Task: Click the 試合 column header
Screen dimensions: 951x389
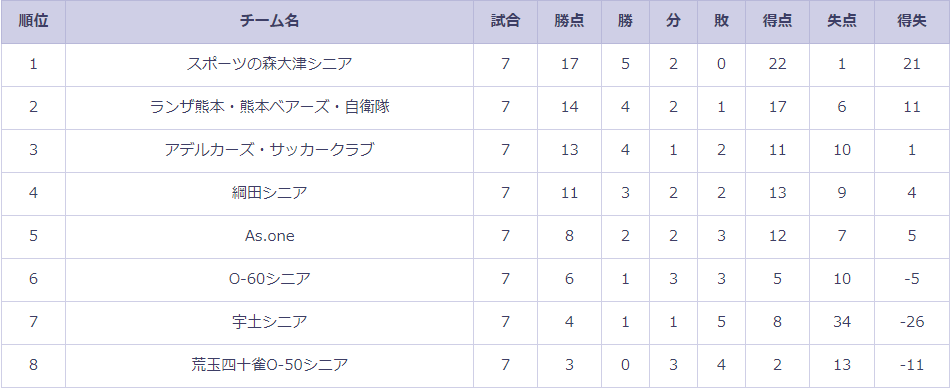Action: tap(505, 21)
